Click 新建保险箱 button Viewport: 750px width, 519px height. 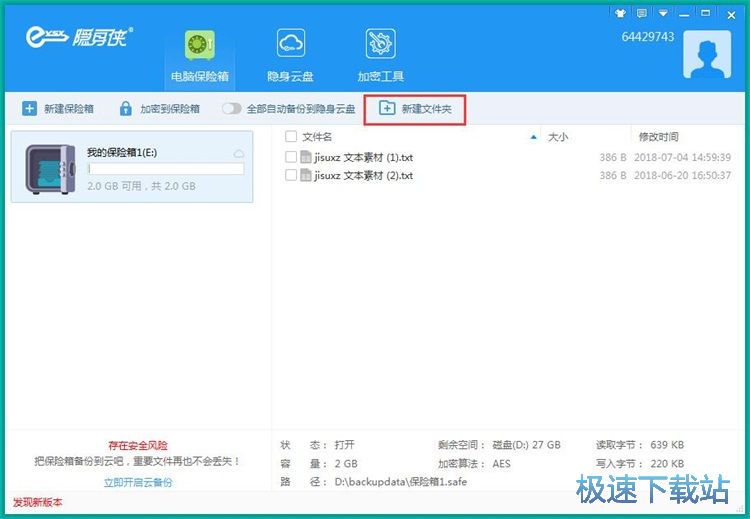58,109
